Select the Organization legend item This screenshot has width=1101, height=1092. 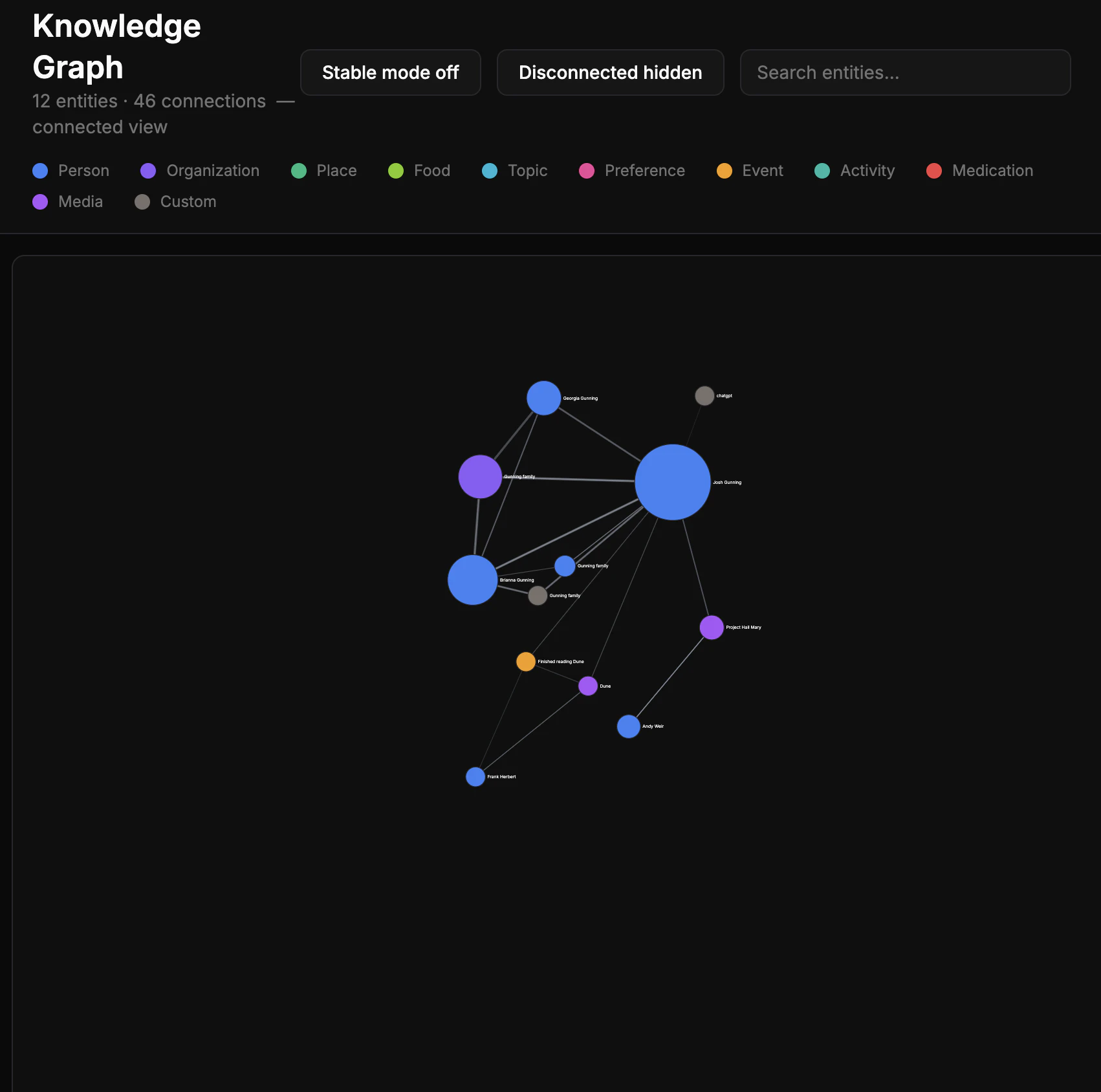tap(200, 171)
